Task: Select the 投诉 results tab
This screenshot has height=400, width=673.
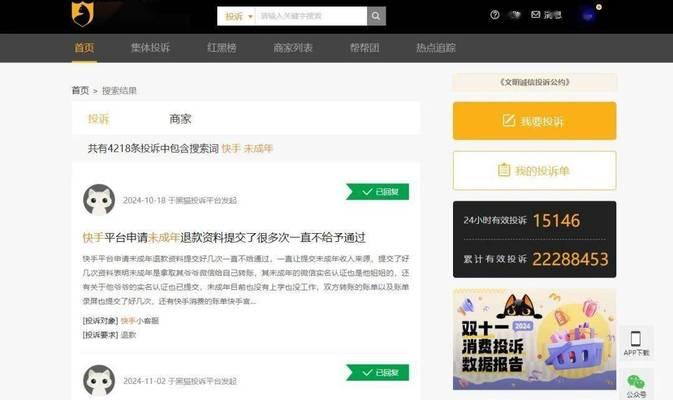Action: tap(99, 119)
